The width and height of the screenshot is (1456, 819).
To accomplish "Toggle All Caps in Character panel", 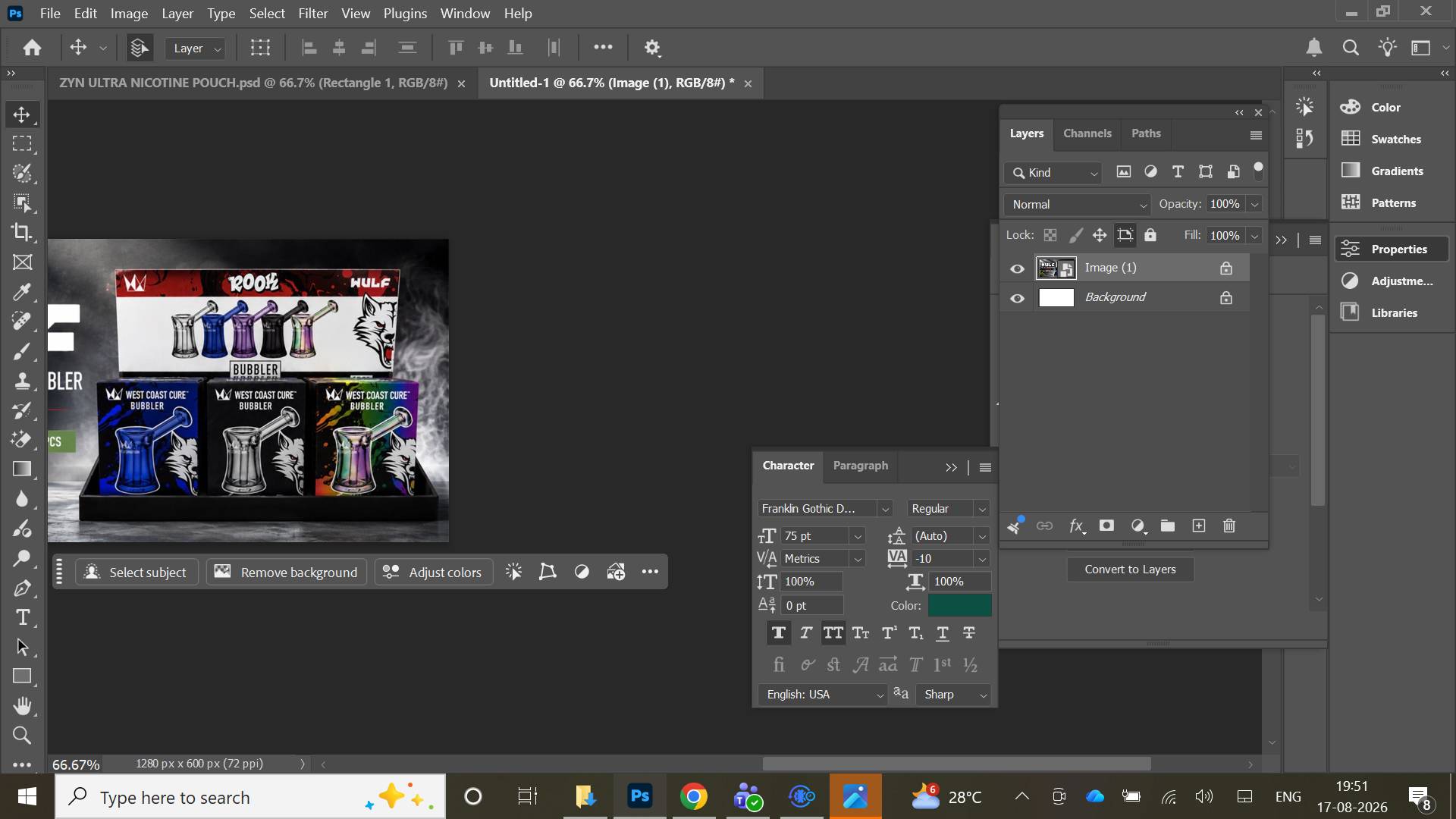I will [833, 632].
